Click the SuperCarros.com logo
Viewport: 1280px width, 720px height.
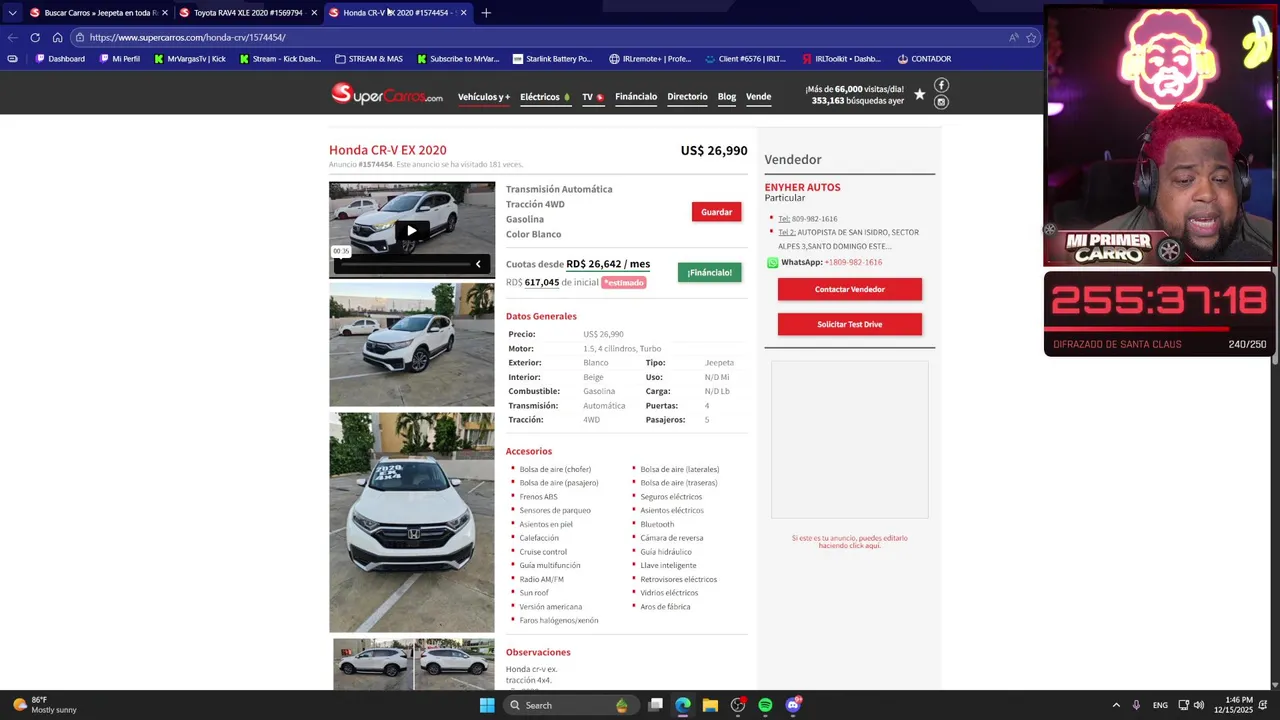click(387, 94)
